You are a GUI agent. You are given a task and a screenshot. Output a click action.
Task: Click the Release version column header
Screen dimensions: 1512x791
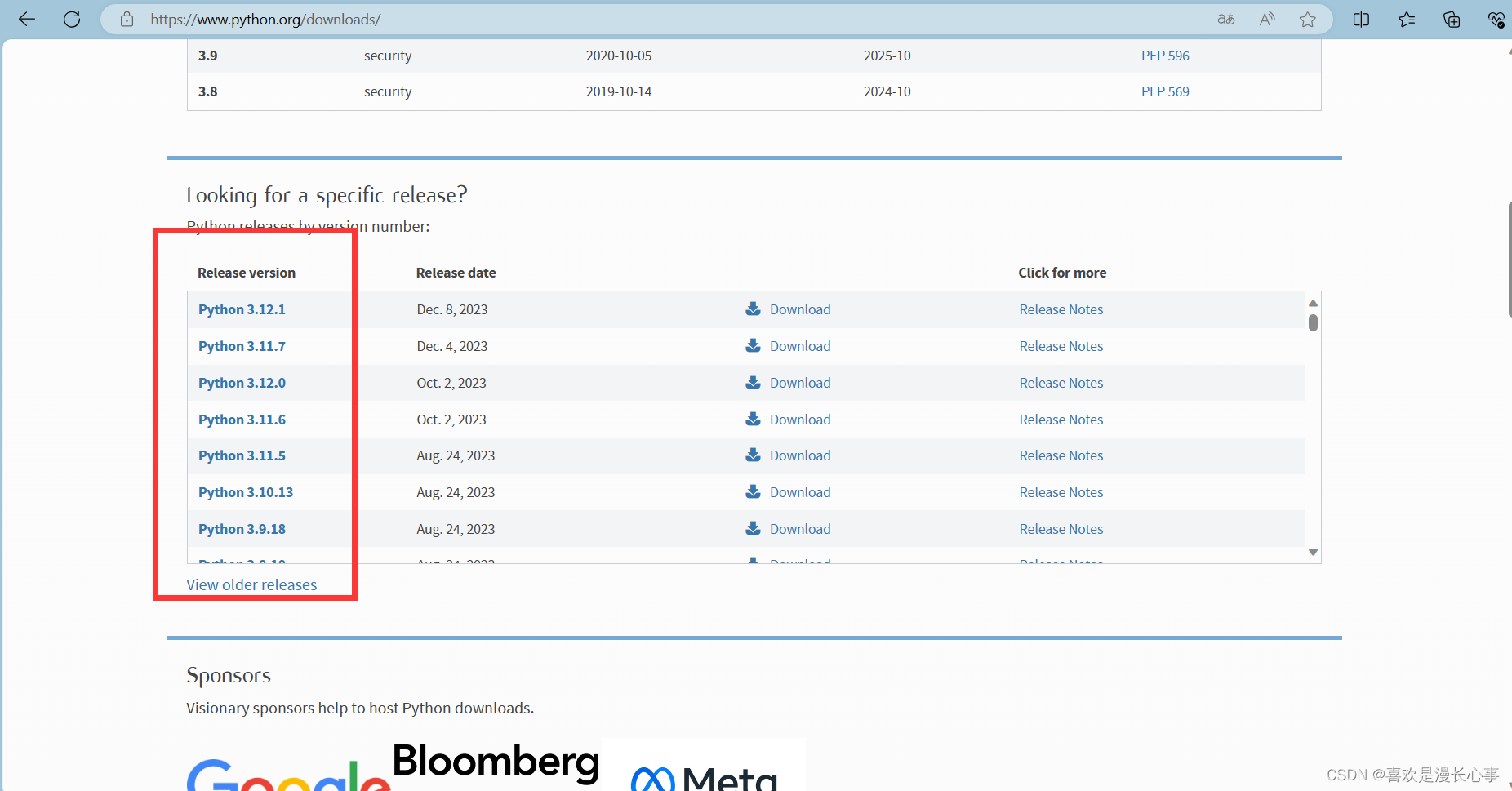point(247,273)
